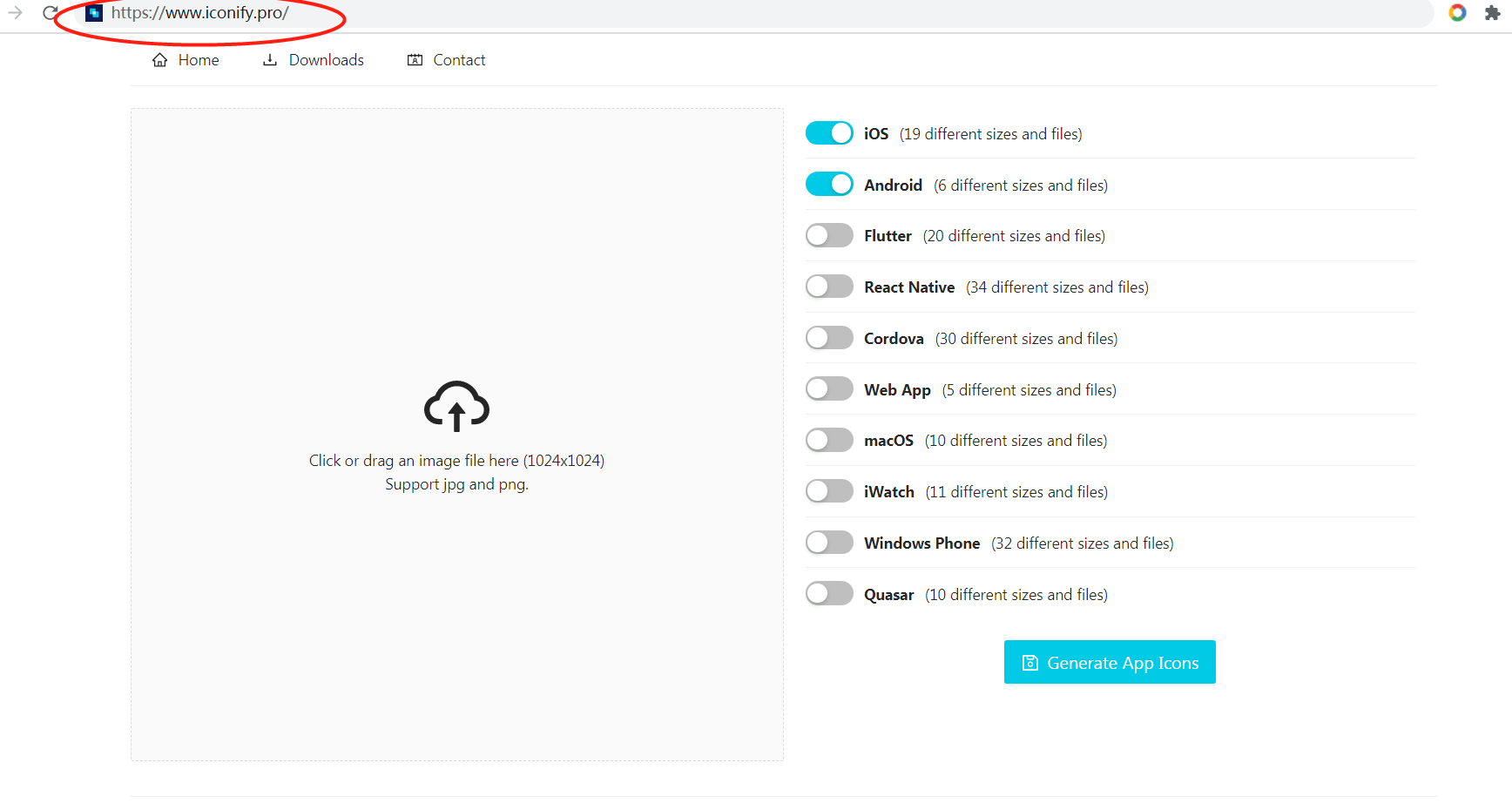The width and height of the screenshot is (1512, 810).
Task: Click the React Native label
Action: pos(909,287)
